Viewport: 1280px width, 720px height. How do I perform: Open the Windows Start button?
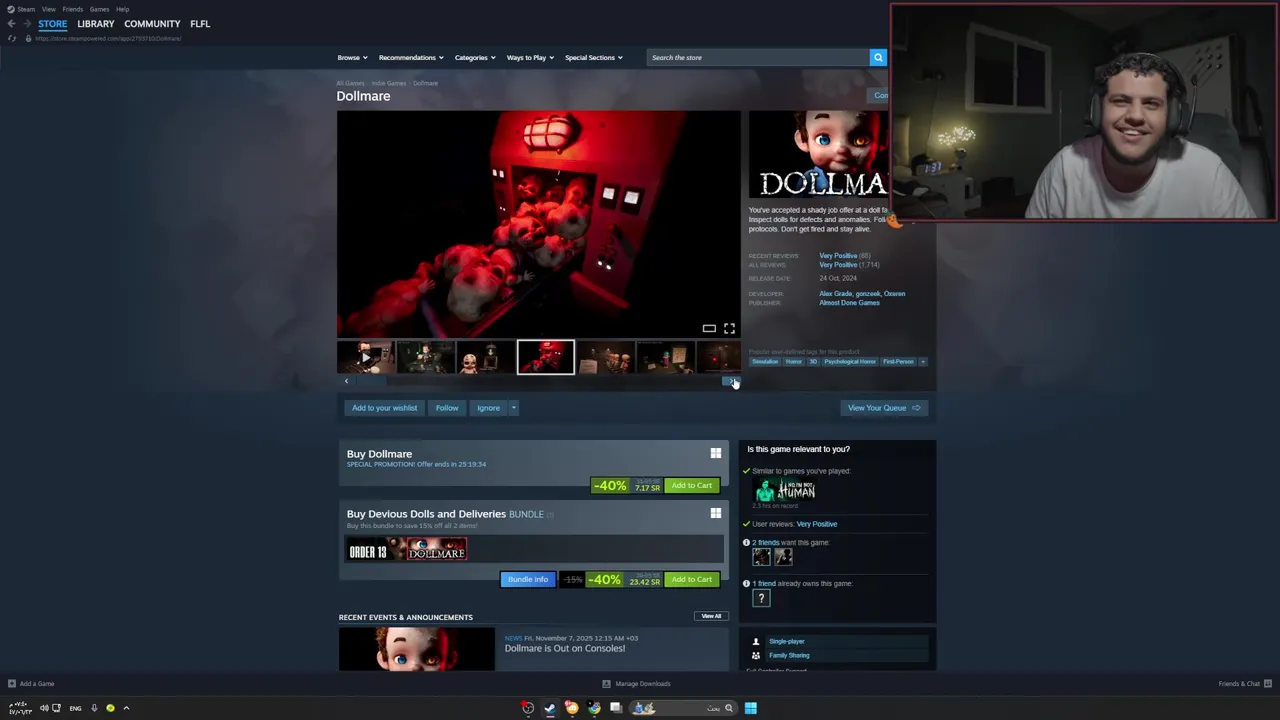click(750, 708)
